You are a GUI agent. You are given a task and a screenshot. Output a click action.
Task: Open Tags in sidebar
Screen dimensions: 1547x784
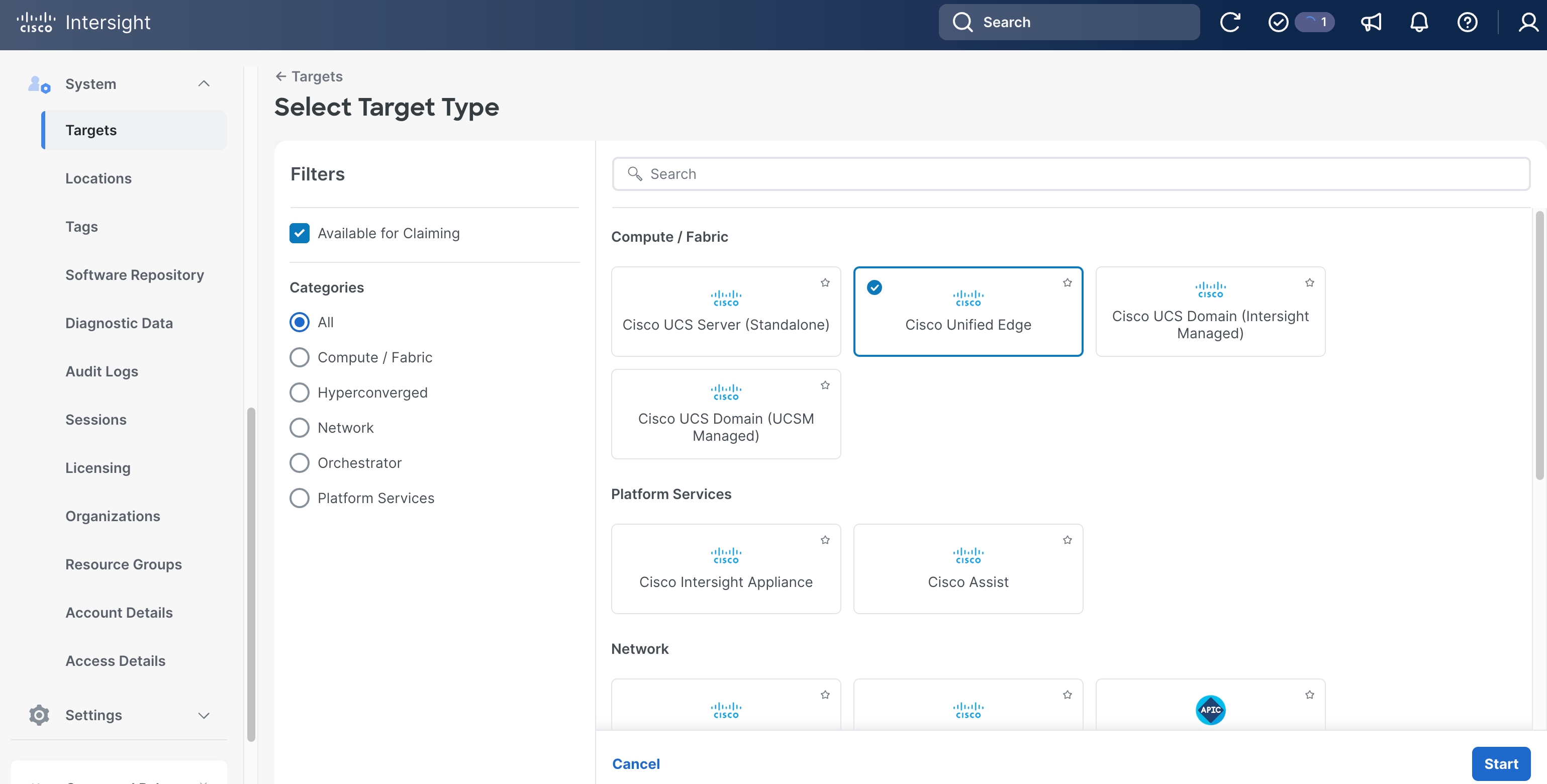82,227
